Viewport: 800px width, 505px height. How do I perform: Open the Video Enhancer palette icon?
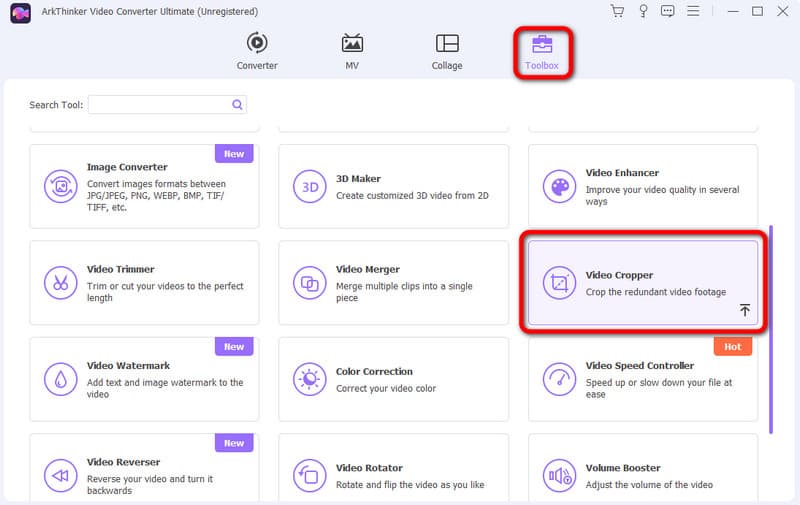pyautogui.click(x=559, y=186)
